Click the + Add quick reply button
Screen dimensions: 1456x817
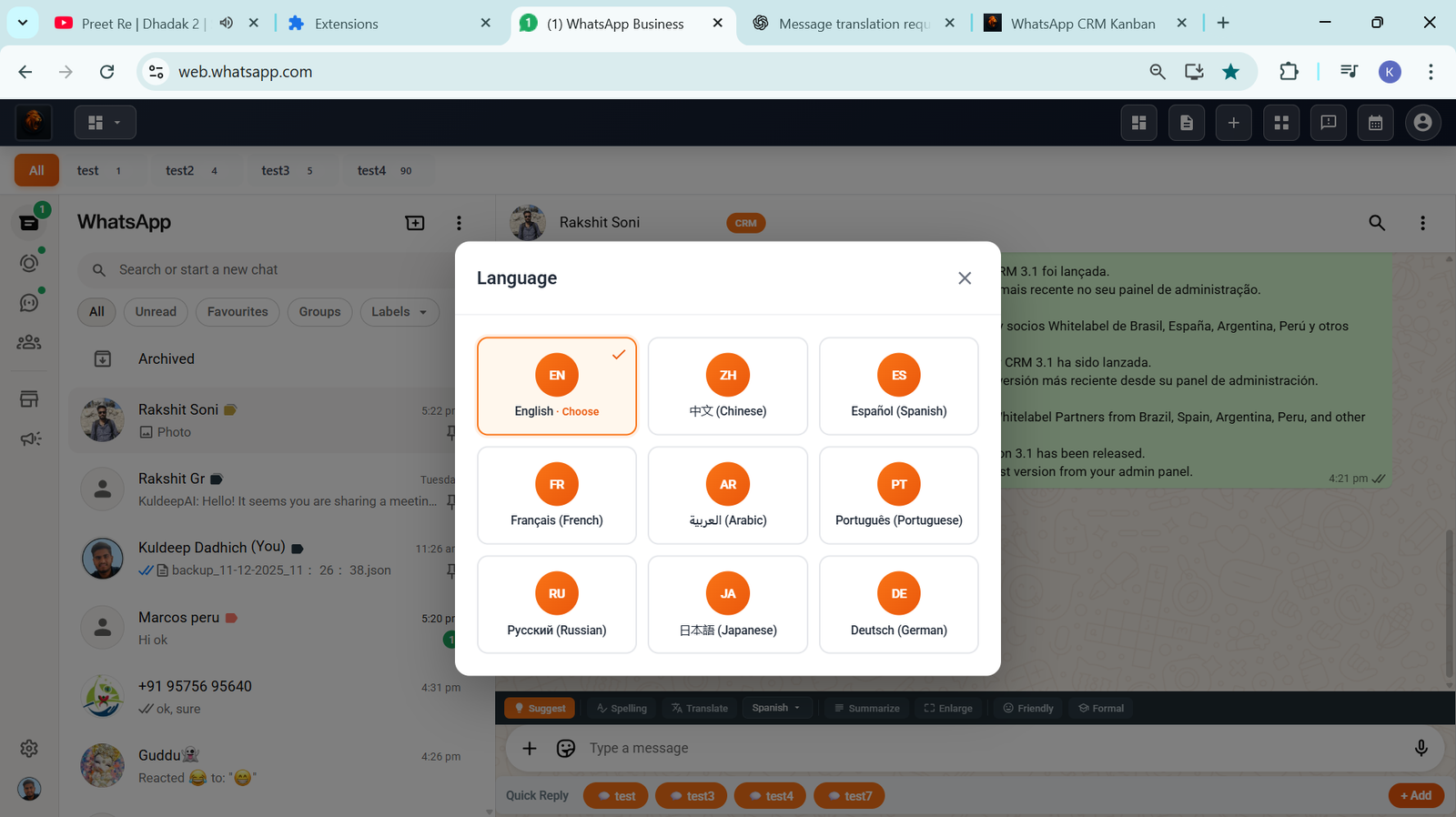(1416, 795)
